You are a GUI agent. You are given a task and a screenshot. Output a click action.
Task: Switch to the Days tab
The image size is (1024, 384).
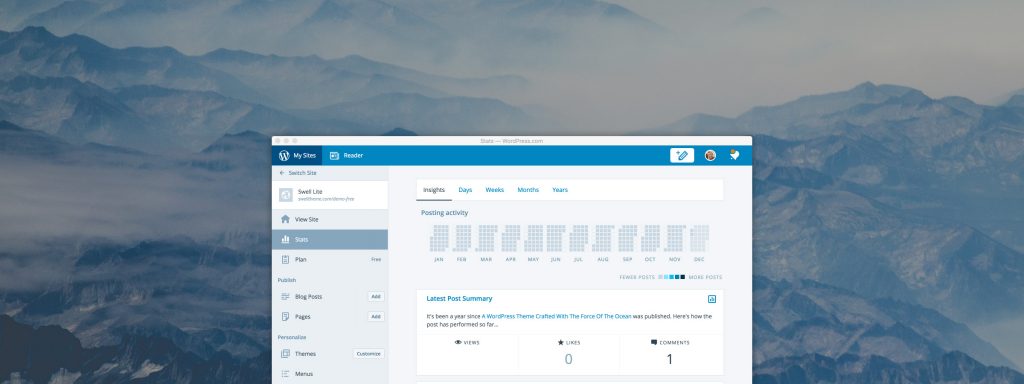point(465,190)
